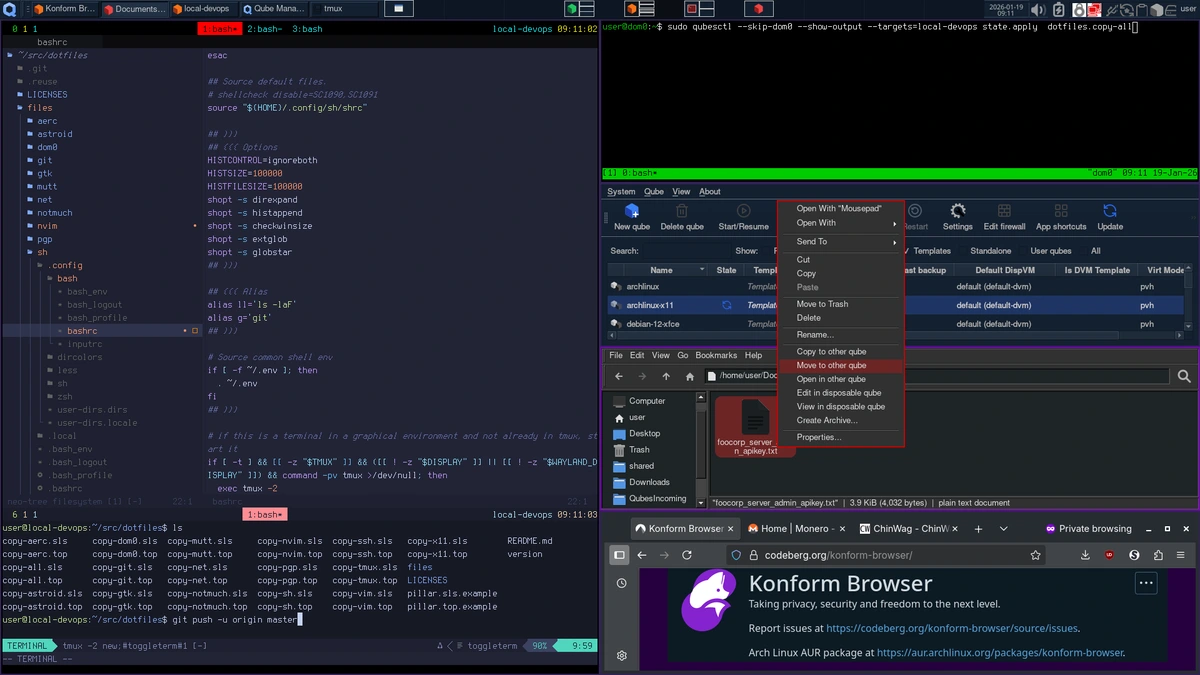Click the file manager search magnifier icon
The height and width of the screenshot is (675, 1200).
click(x=1184, y=376)
